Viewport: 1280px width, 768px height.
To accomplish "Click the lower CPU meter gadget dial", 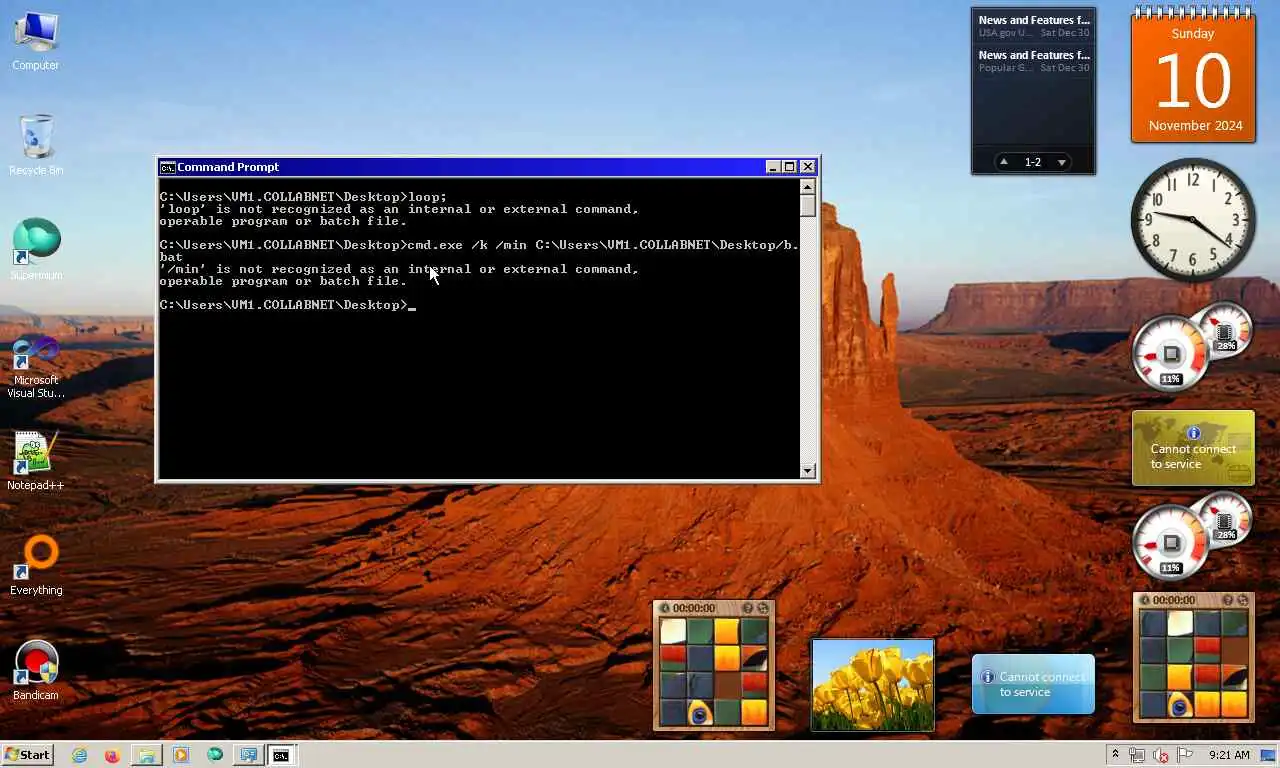I will 1171,543.
